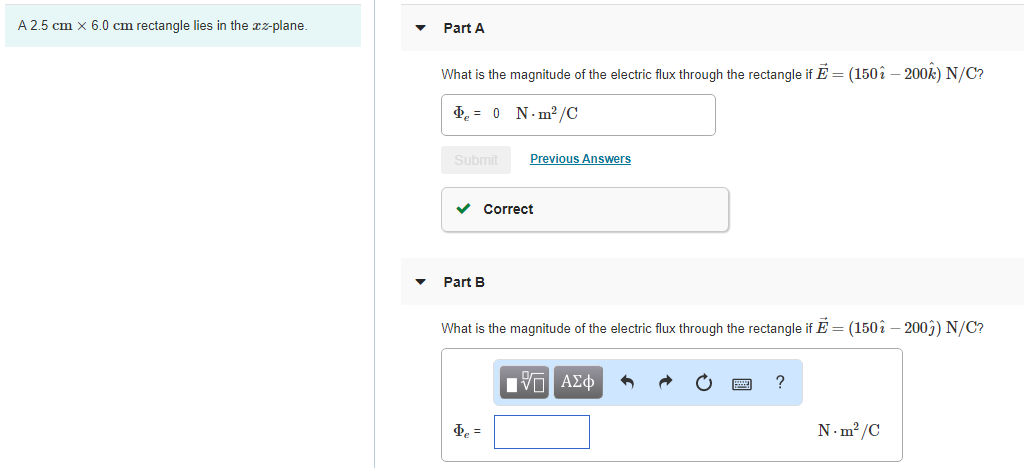Image resolution: width=1024 pixels, height=468 pixels.
Task: Open the Greek symbols ΑΣΦ menu
Action: (578, 382)
